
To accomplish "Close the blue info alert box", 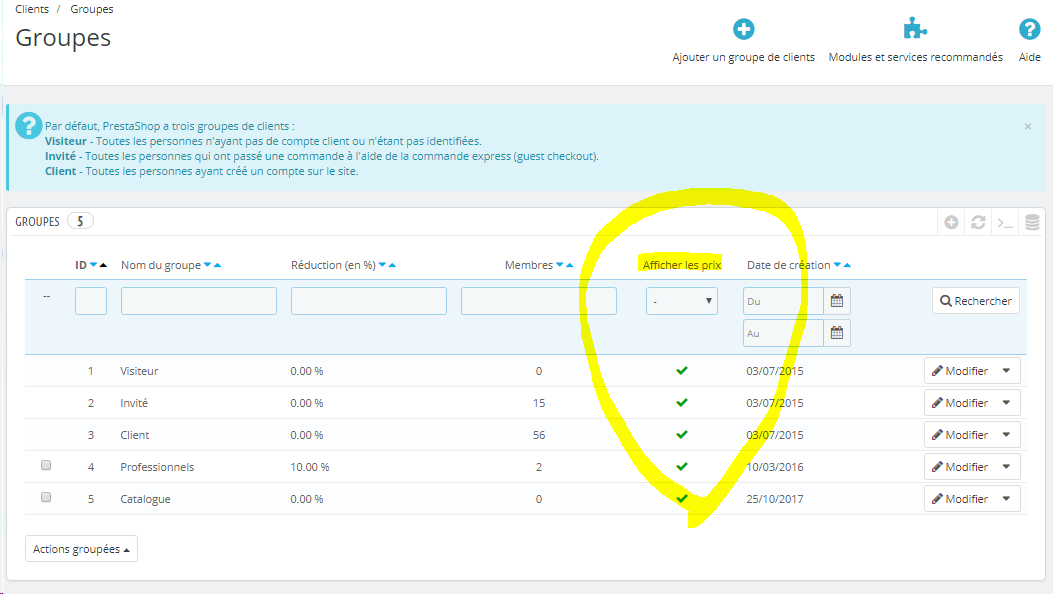I will (1027, 126).
